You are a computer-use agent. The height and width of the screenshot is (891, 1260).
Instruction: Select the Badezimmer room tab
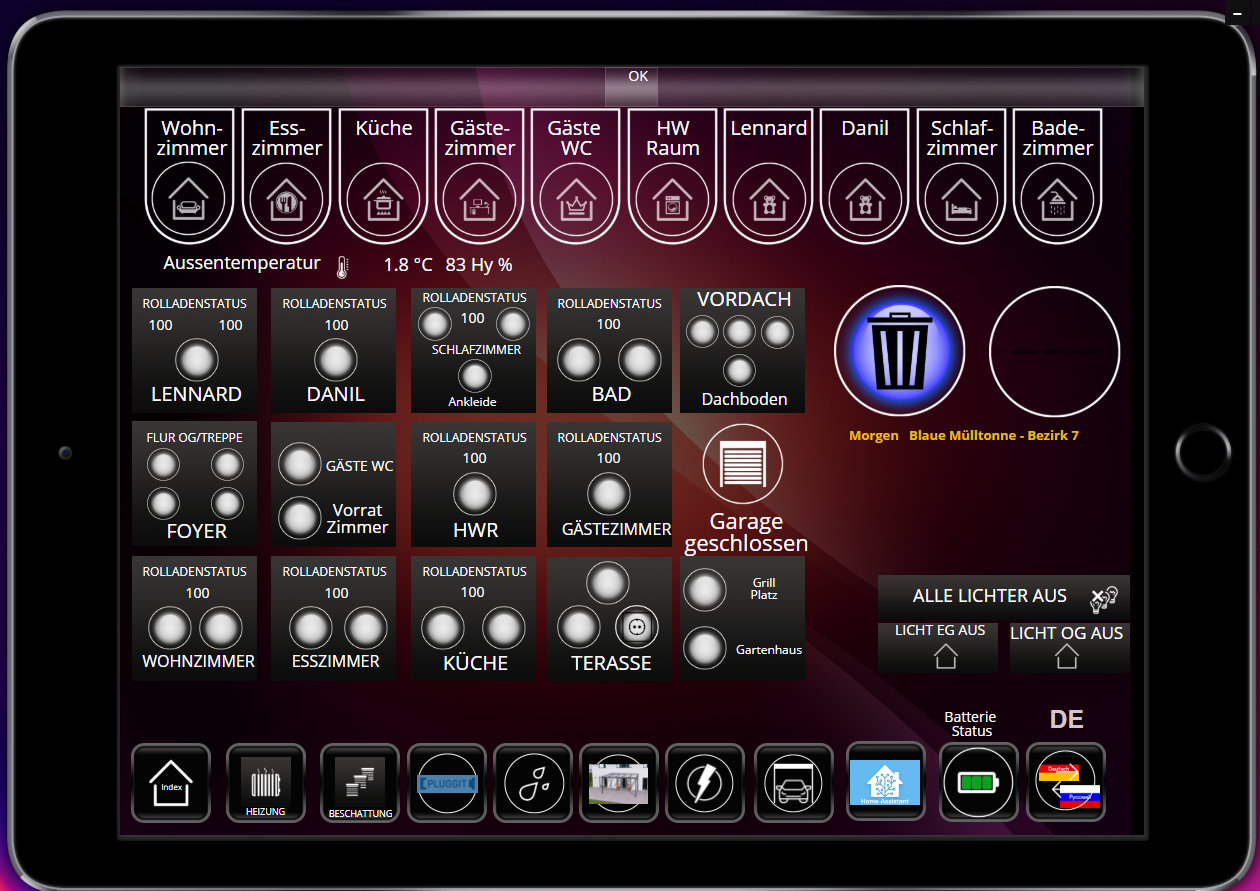[x=1057, y=175]
